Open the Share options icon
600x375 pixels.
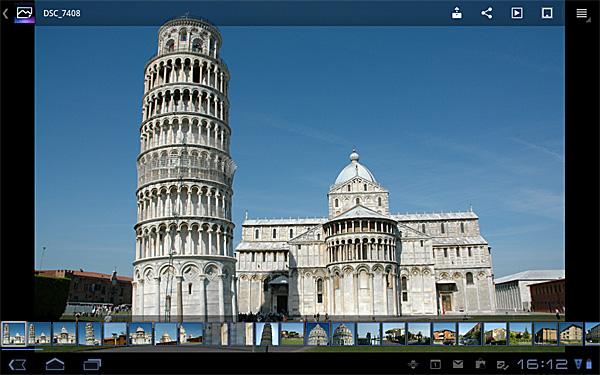[487, 13]
